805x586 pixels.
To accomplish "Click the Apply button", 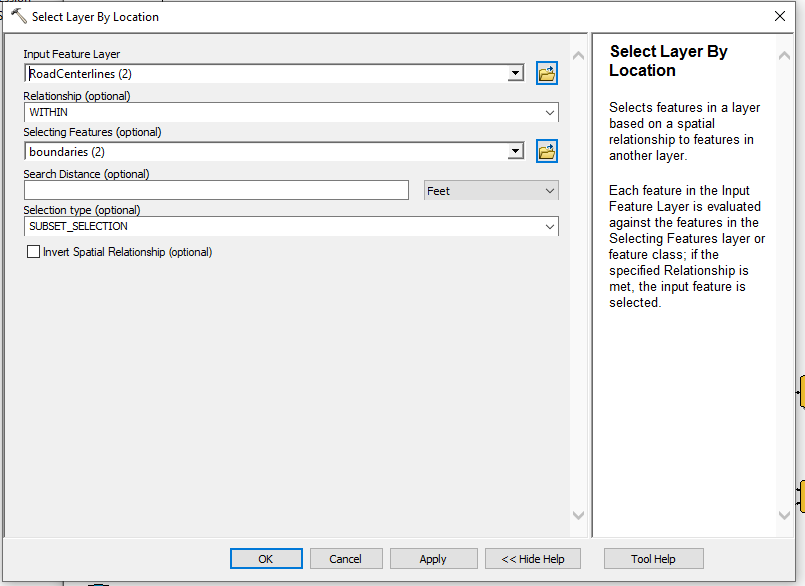I will click(x=433, y=559).
